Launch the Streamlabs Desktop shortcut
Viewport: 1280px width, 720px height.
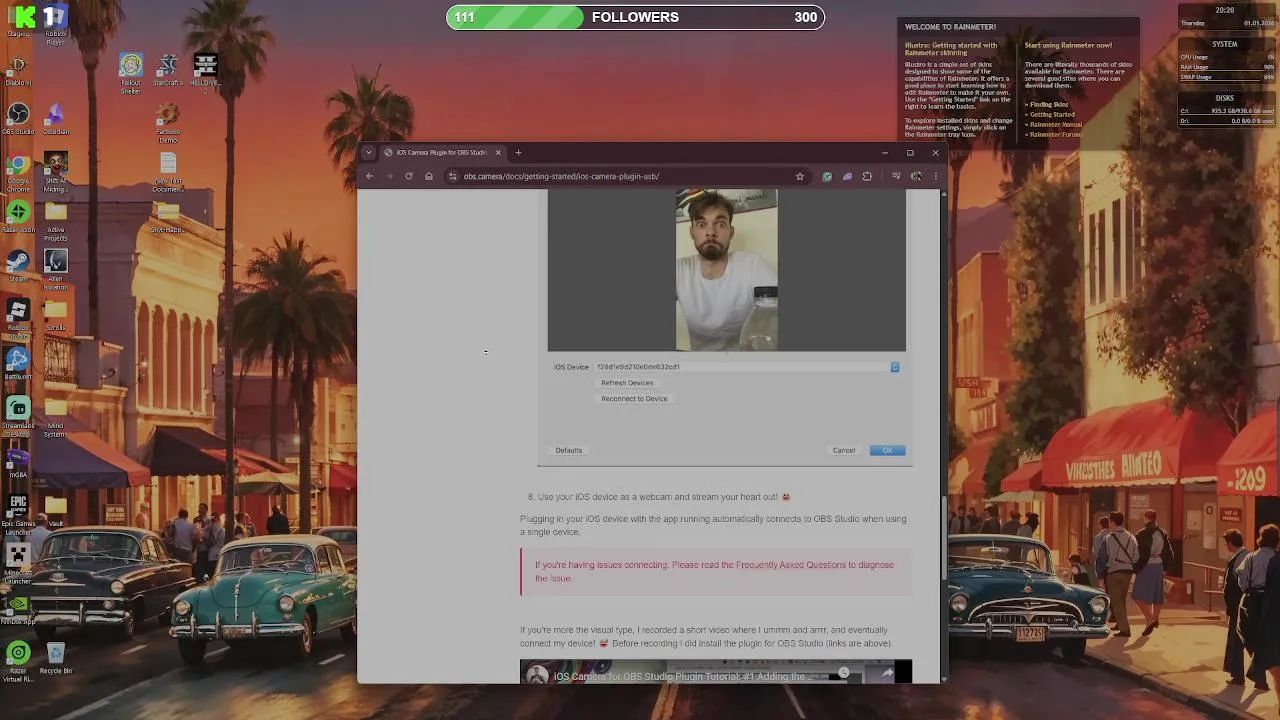(x=18, y=416)
